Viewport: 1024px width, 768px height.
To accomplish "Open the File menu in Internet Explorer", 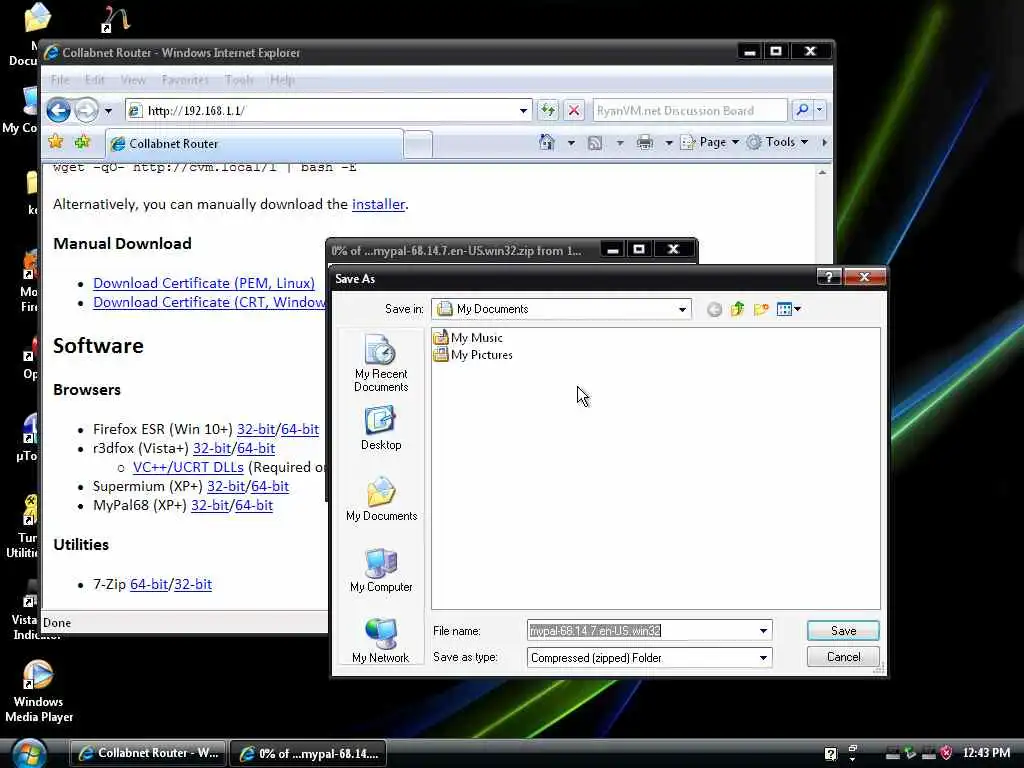I will (59, 80).
